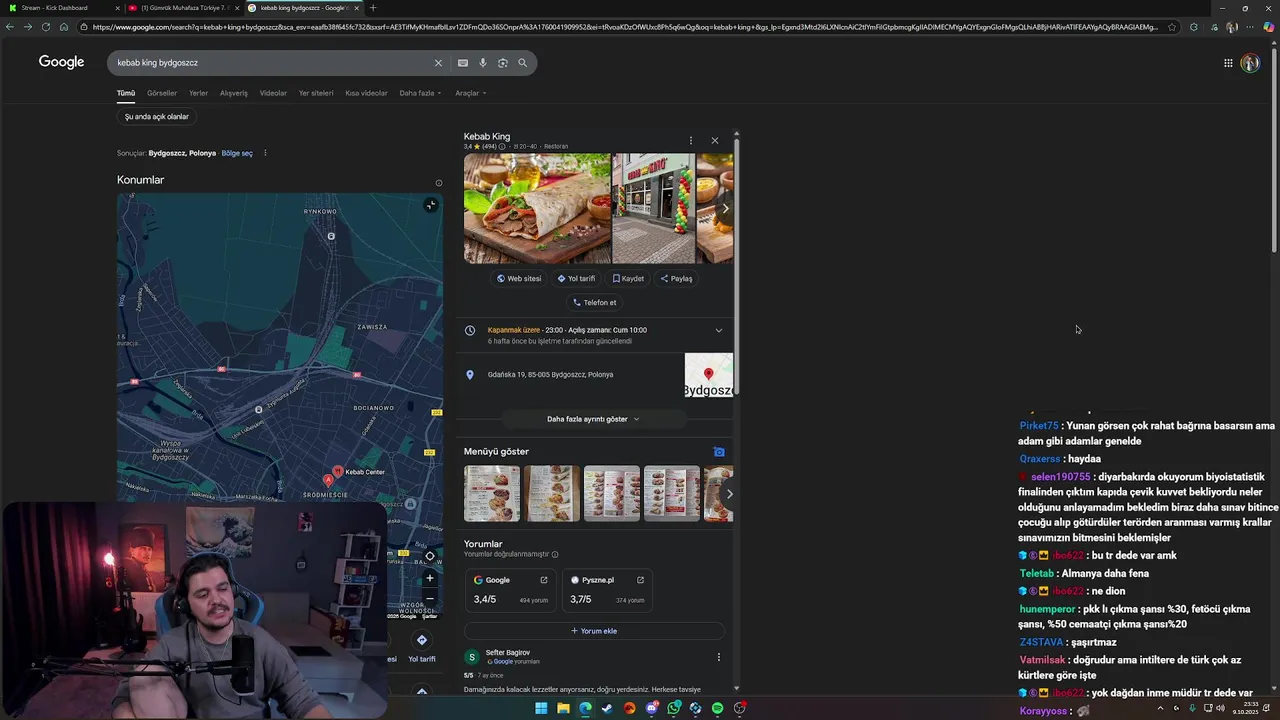This screenshot has width=1280, height=720.
Task: Clear the Google search box text
Action: (437, 63)
